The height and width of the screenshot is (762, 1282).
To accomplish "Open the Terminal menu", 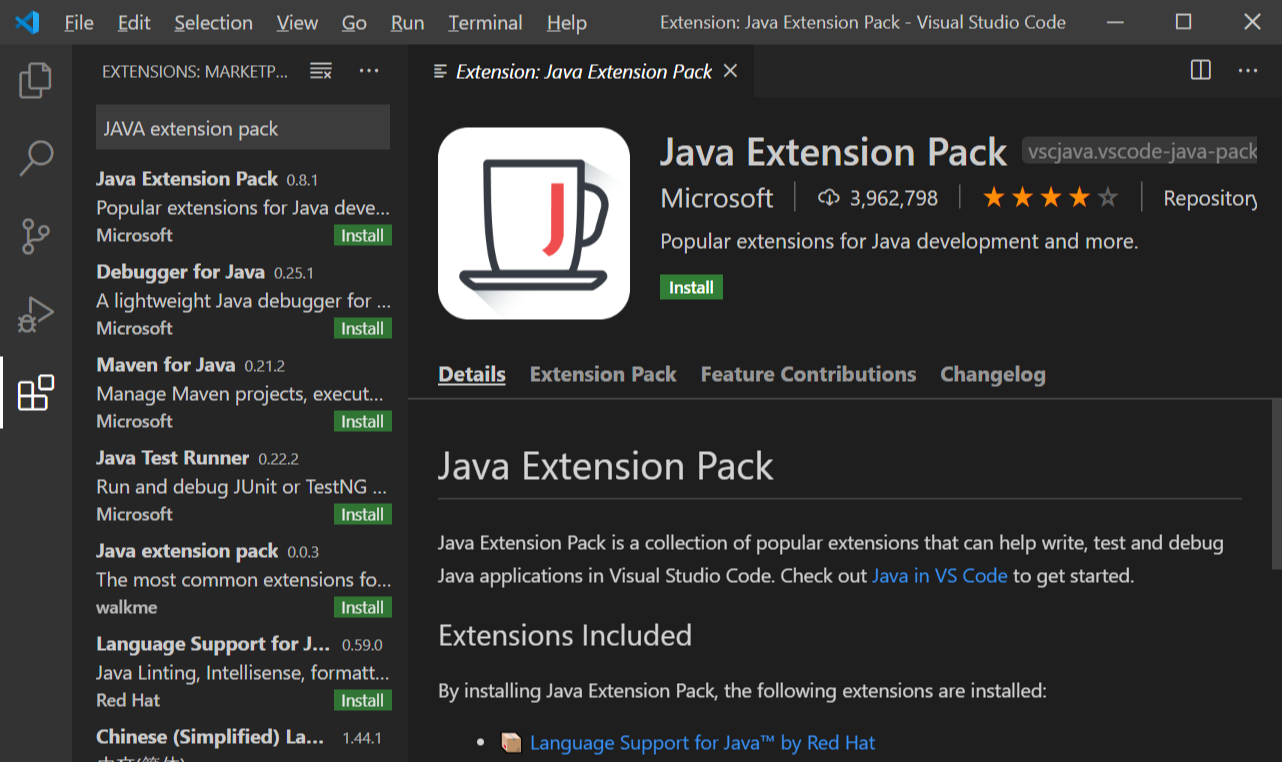I will click(x=485, y=22).
